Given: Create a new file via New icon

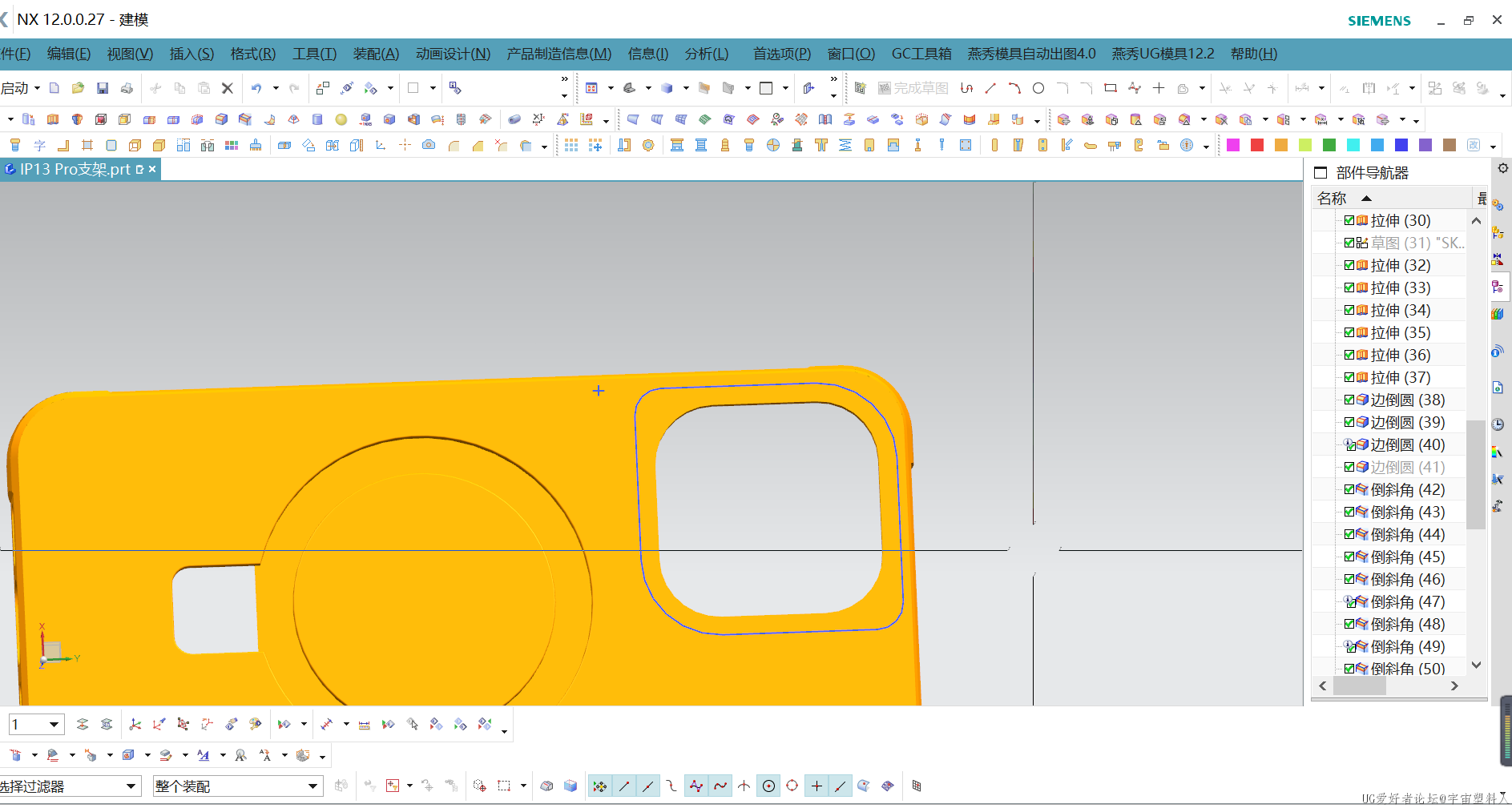Looking at the screenshot, I should point(54,88).
